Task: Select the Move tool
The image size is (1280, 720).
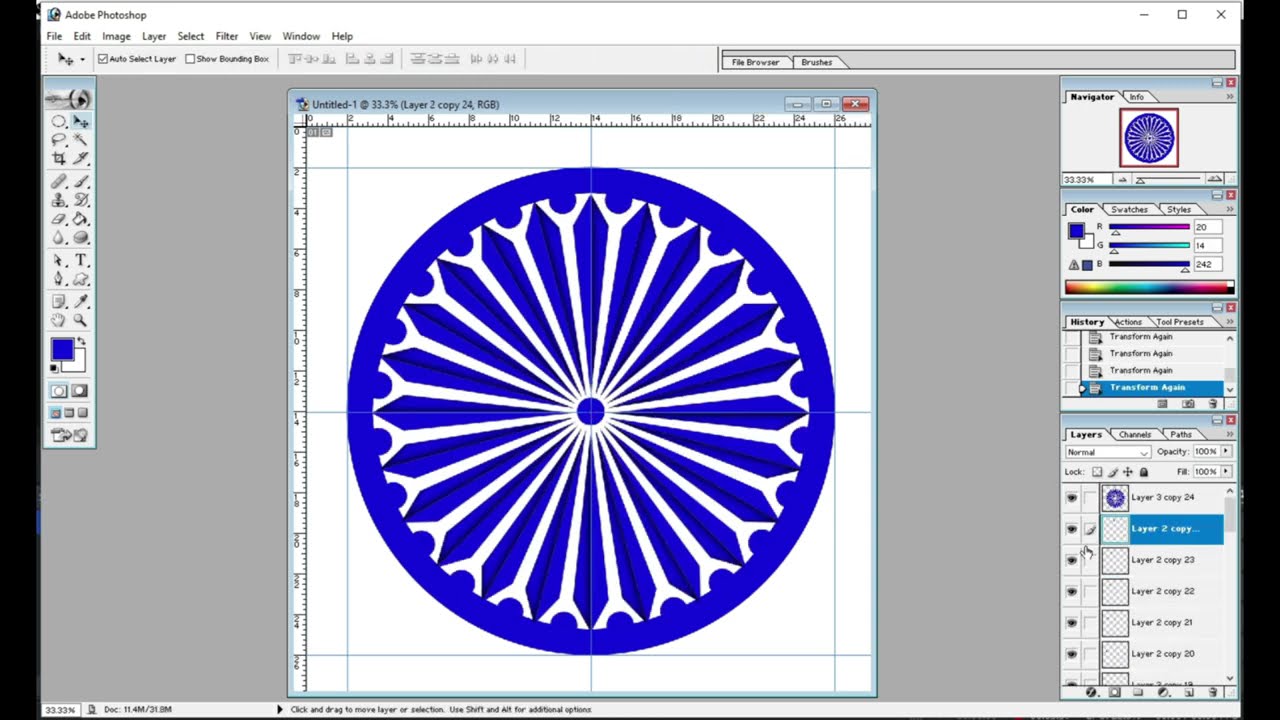Action: tap(80, 121)
